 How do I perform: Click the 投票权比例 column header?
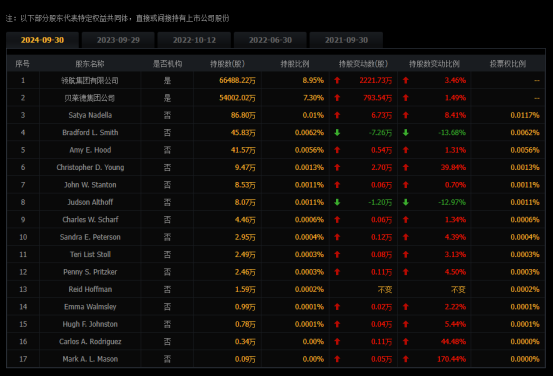click(508, 64)
